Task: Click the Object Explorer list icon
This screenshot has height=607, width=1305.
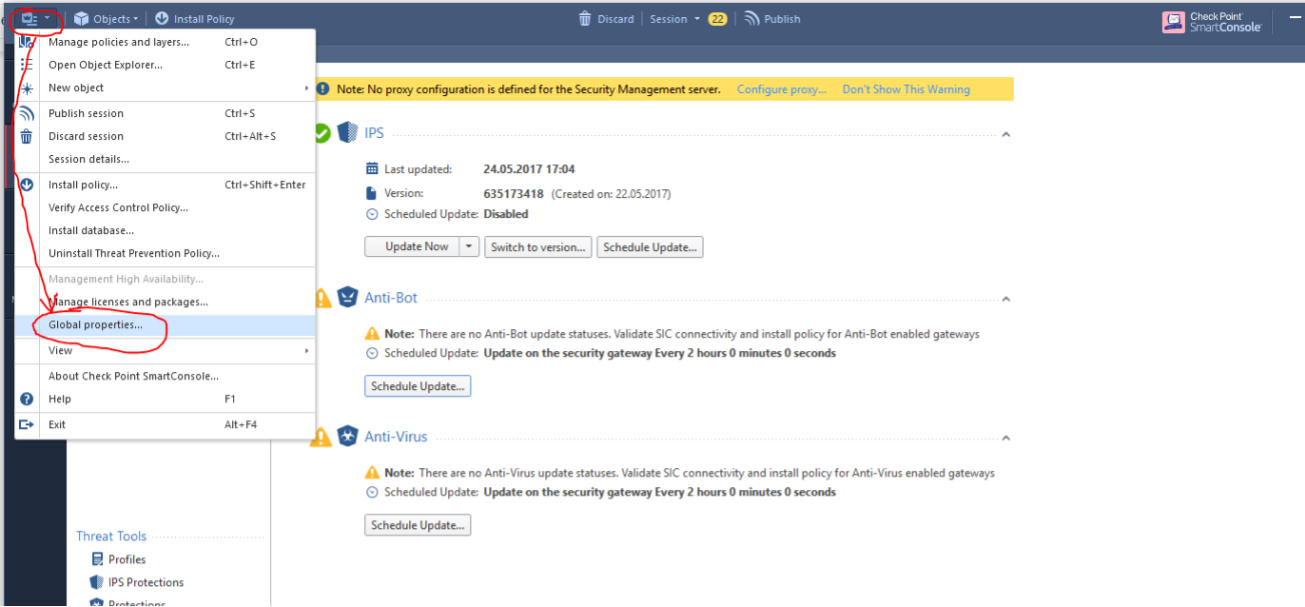Action: [x=27, y=65]
